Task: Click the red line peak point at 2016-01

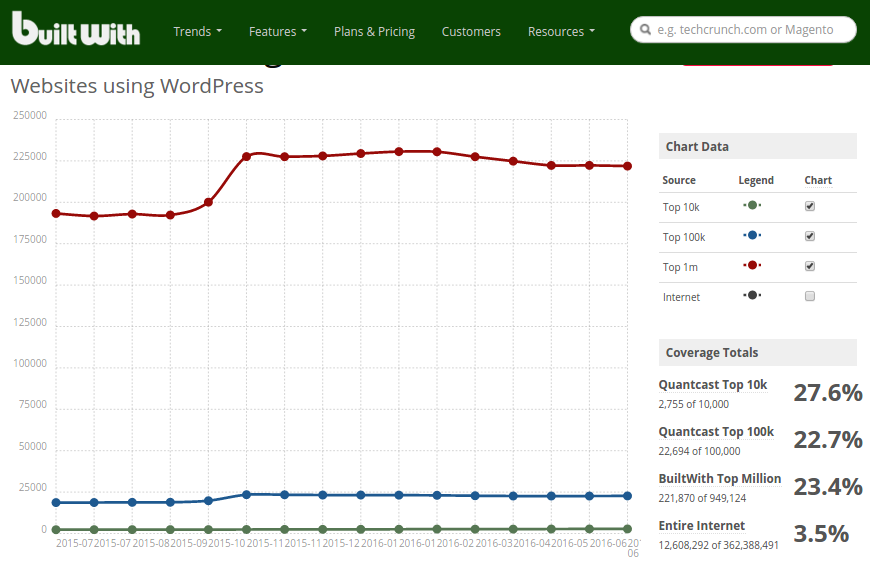Action: tap(399, 151)
